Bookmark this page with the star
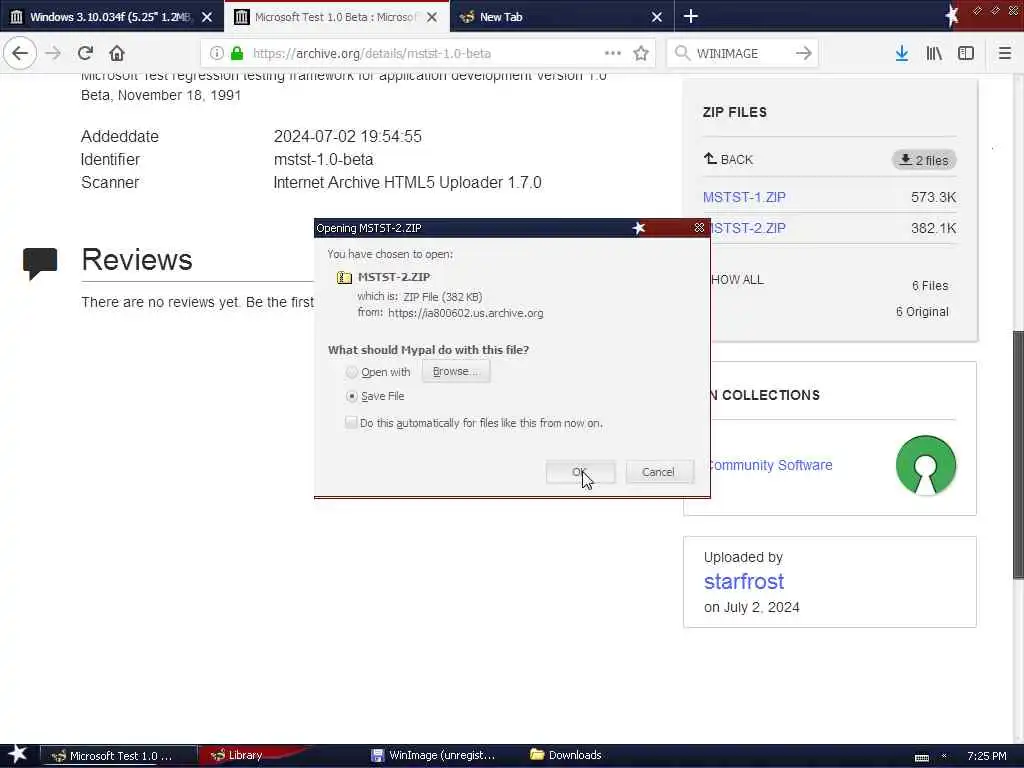 click(x=641, y=53)
